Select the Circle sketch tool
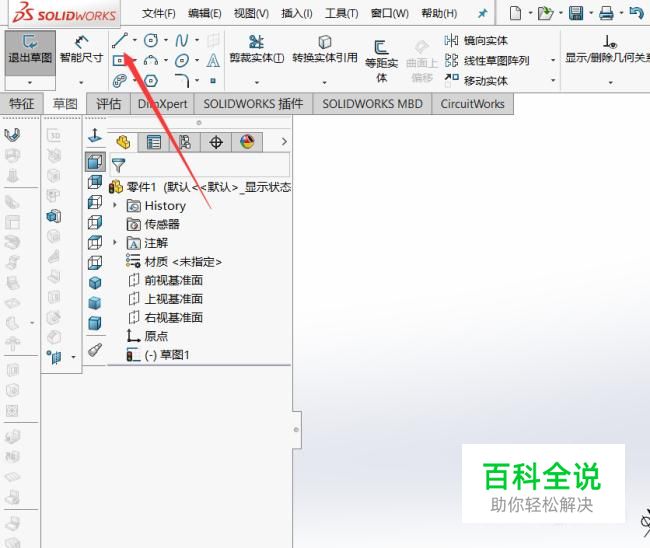This screenshot has height=548, width=650. coord(150,40)
